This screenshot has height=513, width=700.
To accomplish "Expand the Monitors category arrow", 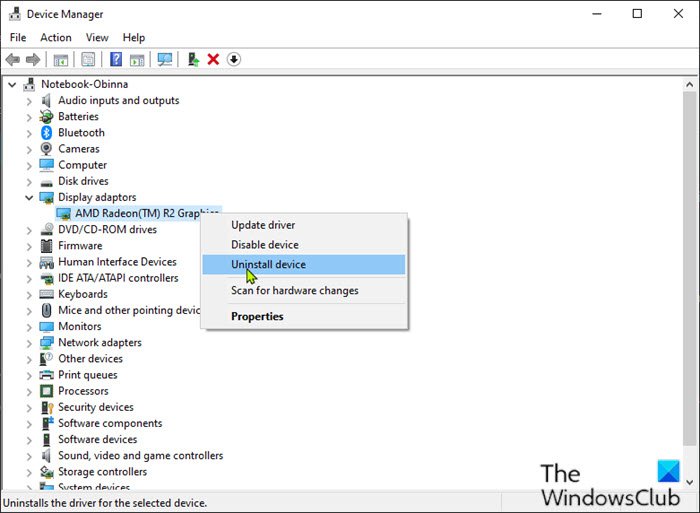I will pyautogui.click(x=29, y=327).
